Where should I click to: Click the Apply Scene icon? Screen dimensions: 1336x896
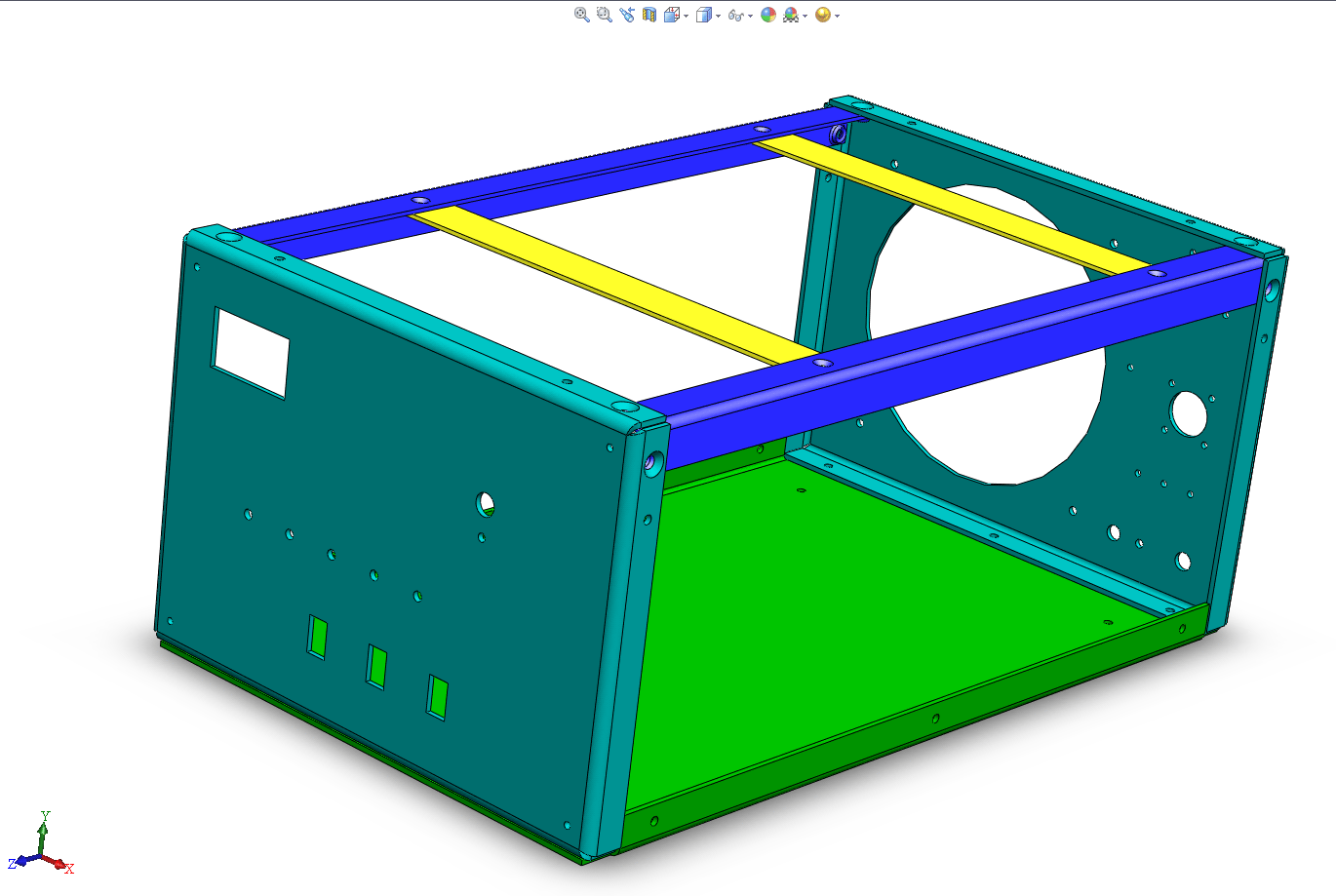pos(790,15)
